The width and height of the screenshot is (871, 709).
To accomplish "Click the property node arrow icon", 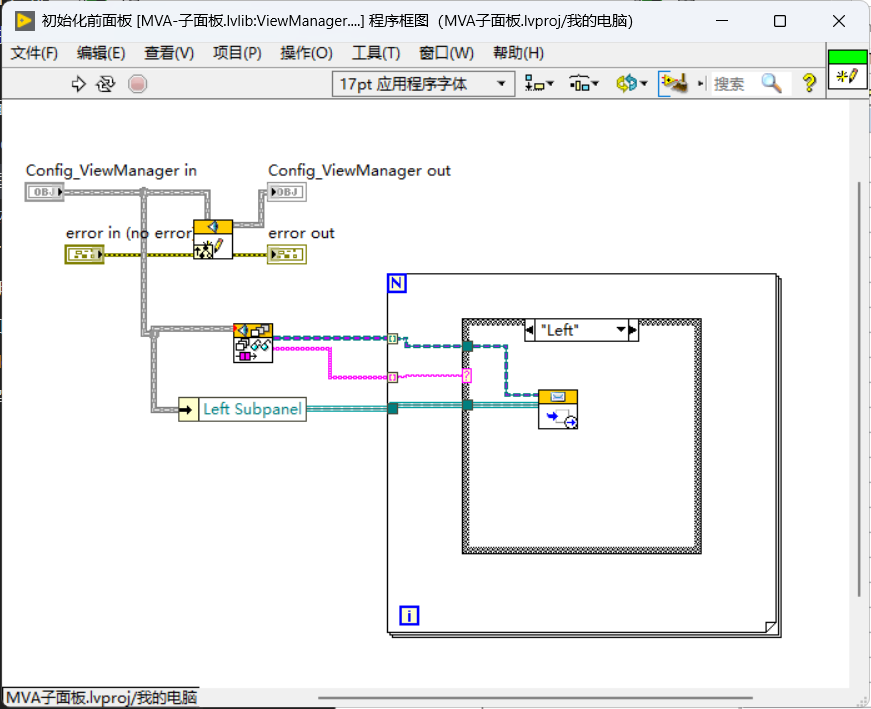I will coord(188,410).
